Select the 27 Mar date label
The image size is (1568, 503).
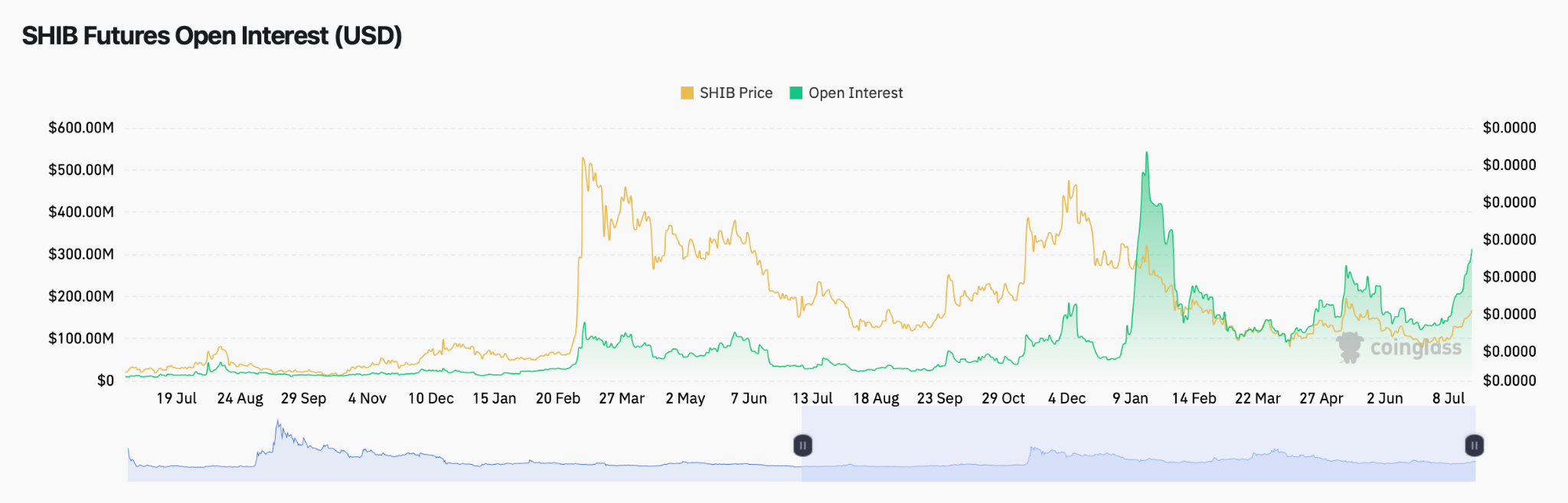pos(622,398)
